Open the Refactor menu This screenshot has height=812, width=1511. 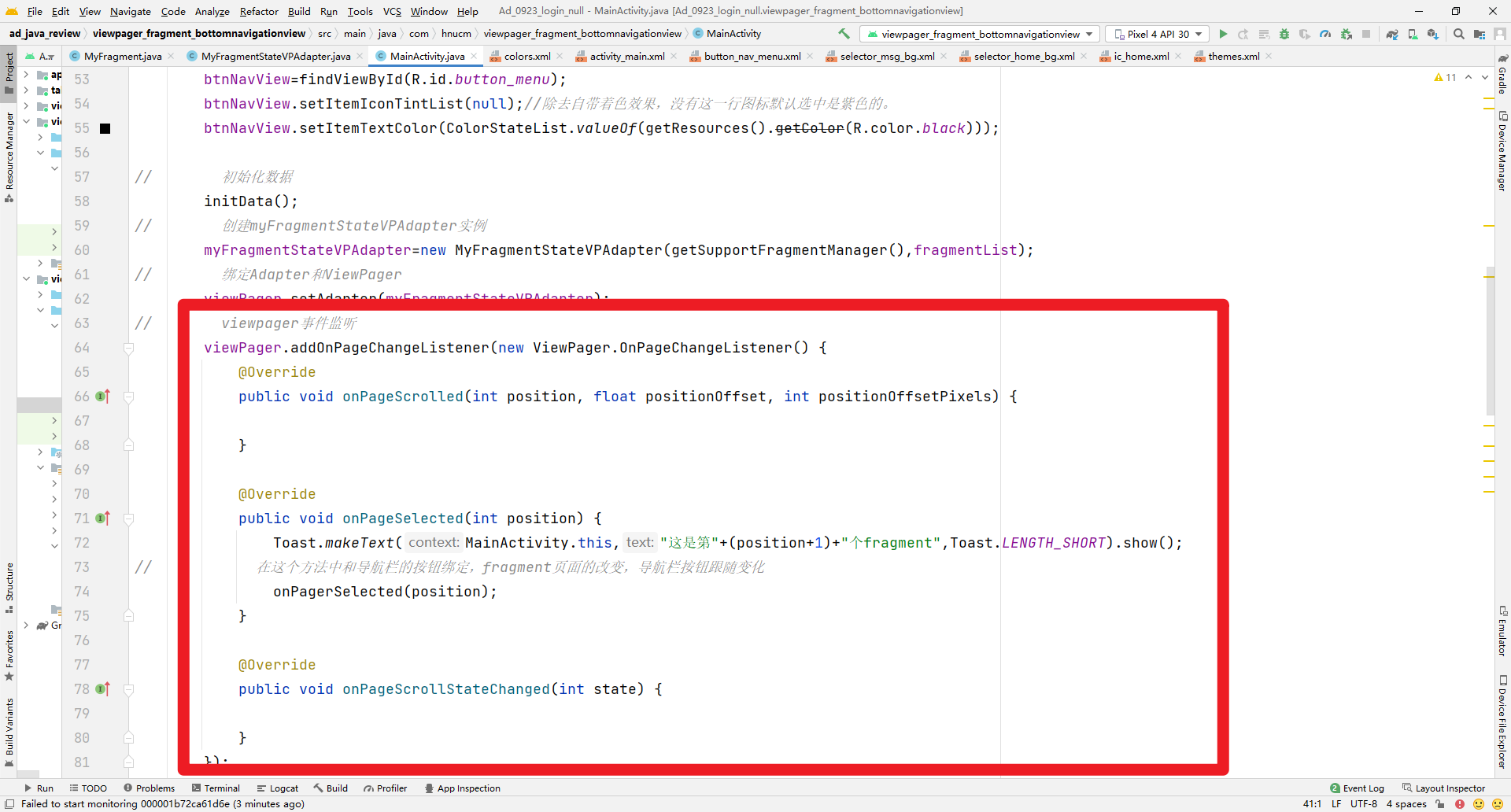(x=259, y=11)
